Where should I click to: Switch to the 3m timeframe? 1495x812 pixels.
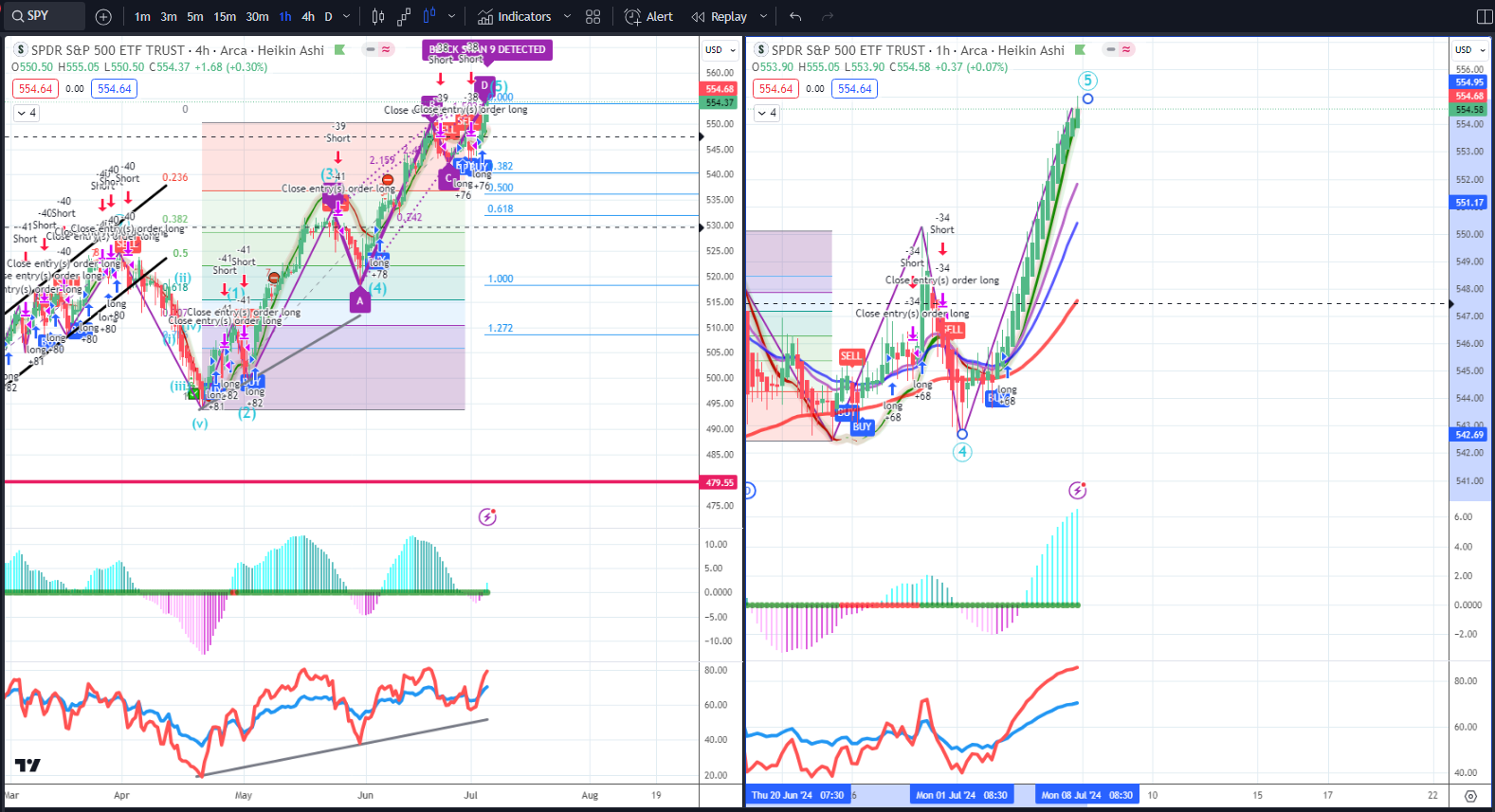pos(169,17)
